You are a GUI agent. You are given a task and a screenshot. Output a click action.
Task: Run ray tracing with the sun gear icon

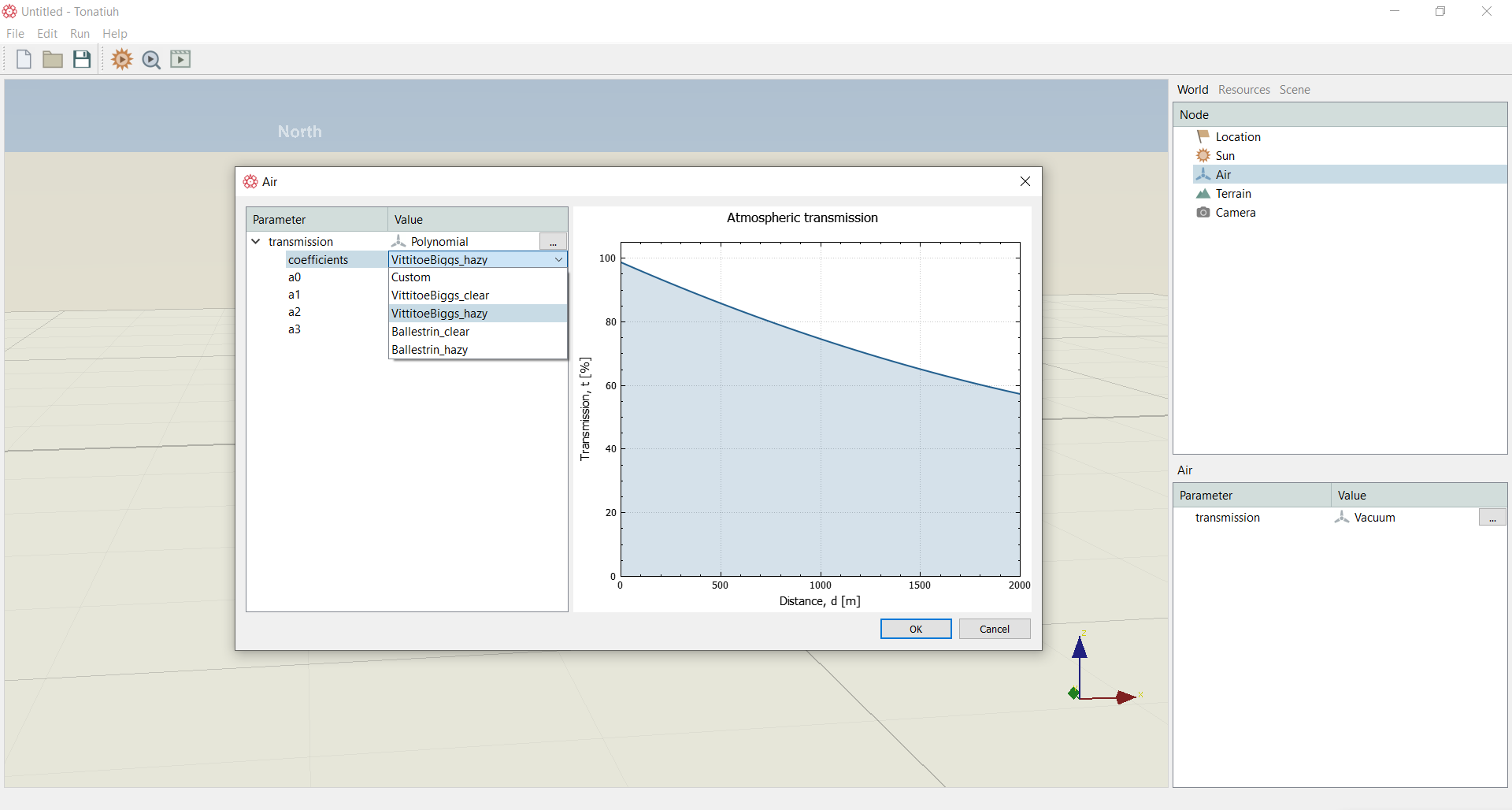[x=122, y=59]
